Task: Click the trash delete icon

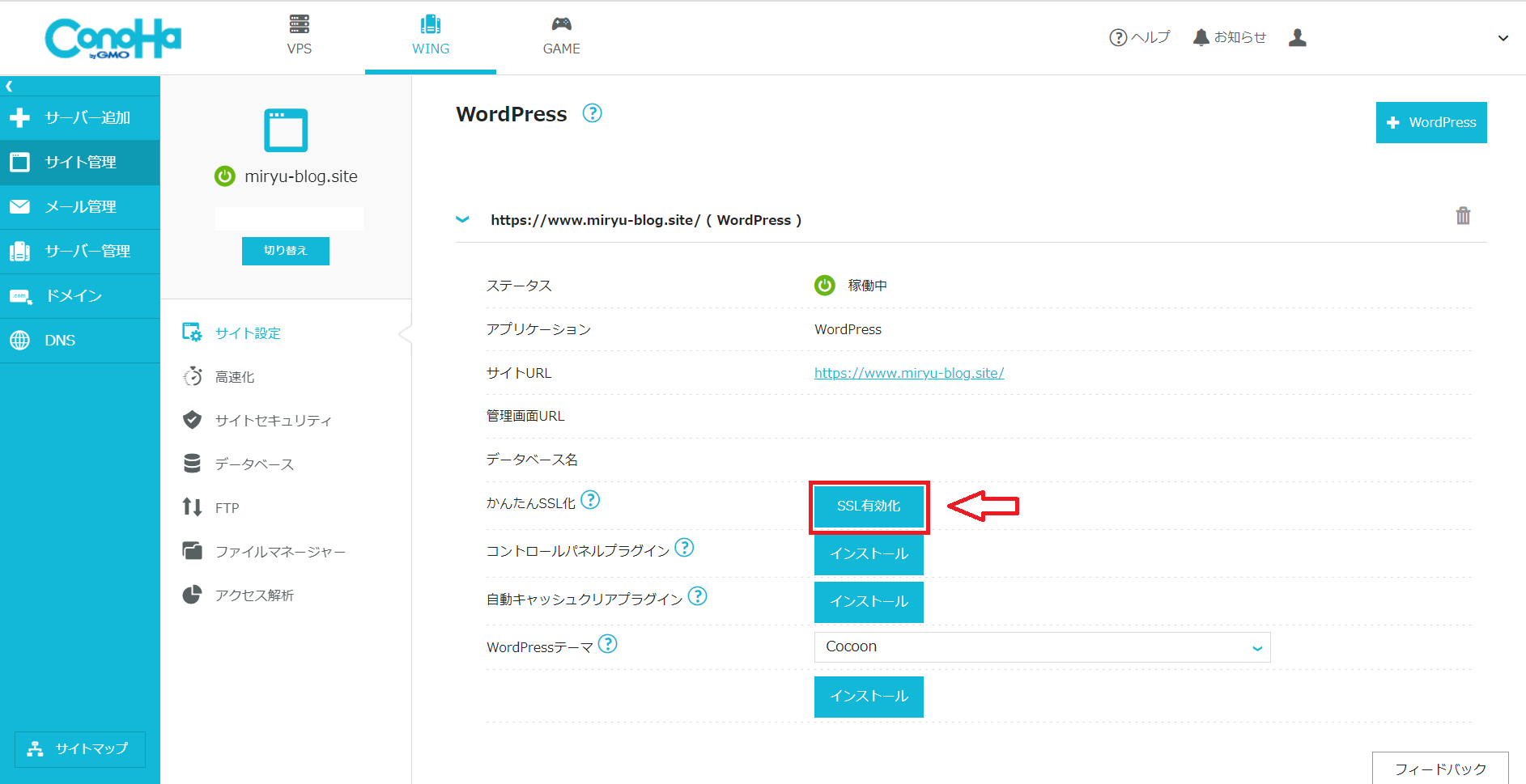Action: tap(1463, 216)
